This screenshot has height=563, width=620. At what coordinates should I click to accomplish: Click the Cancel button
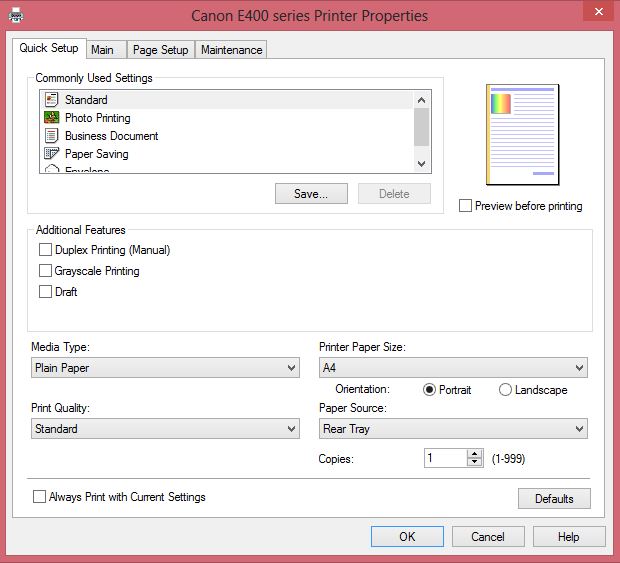[x=488, y=537]
